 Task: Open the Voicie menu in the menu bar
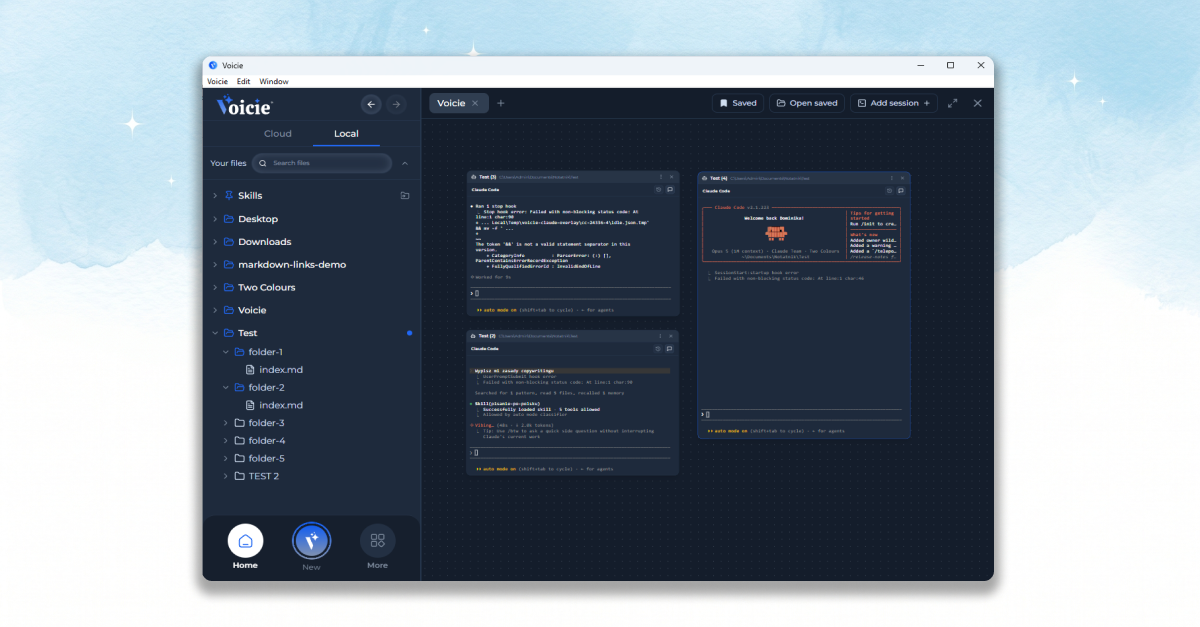tap(217, 81)
